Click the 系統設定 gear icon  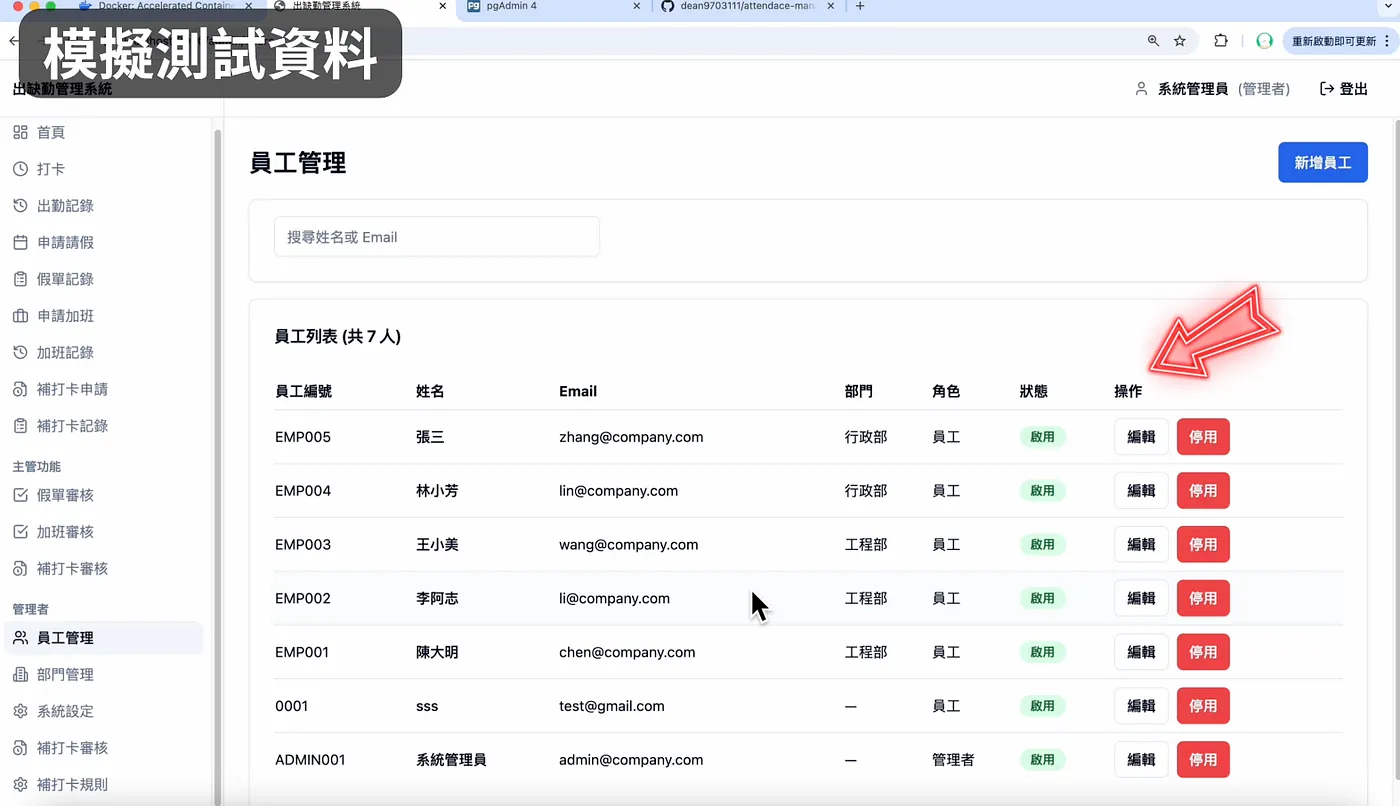tap(20, 711)
